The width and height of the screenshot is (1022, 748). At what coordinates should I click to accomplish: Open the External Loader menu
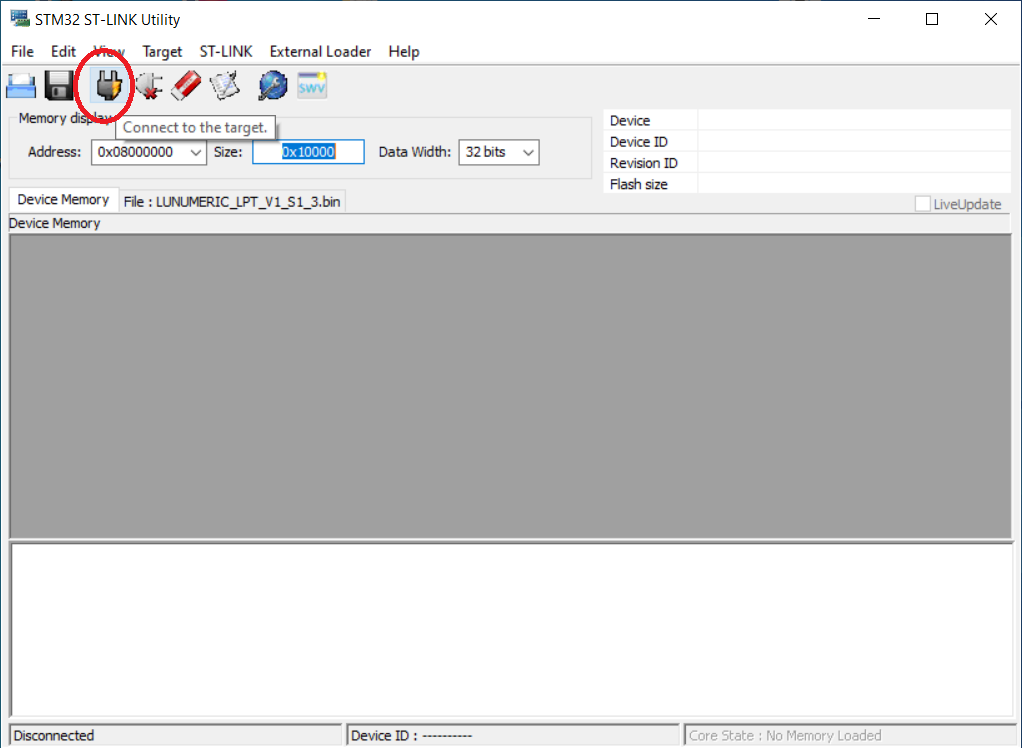(x=320, y=51)
